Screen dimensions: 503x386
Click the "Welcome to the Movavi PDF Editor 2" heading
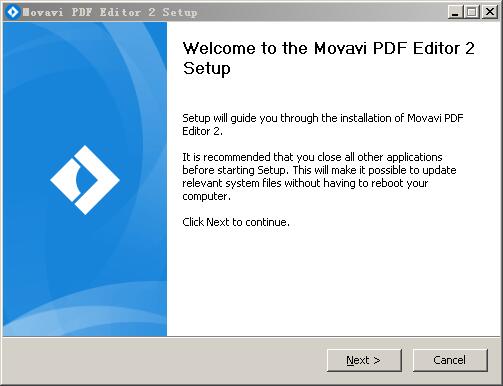pyautogui.click(x=329, y=48)
